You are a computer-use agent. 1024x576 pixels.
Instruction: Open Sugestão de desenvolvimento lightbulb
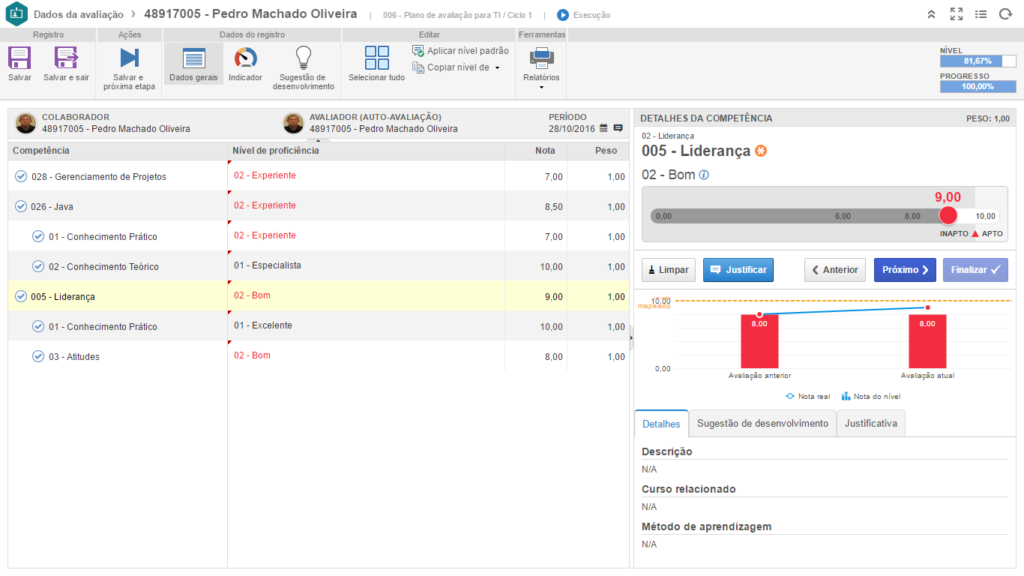pyautogui.click(x=303, y=58)
